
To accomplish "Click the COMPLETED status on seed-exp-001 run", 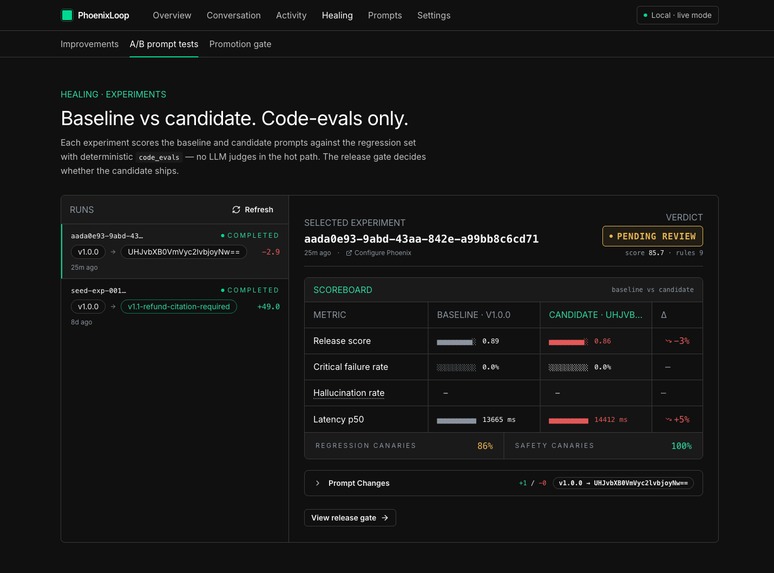I will (x=250, y=290).
